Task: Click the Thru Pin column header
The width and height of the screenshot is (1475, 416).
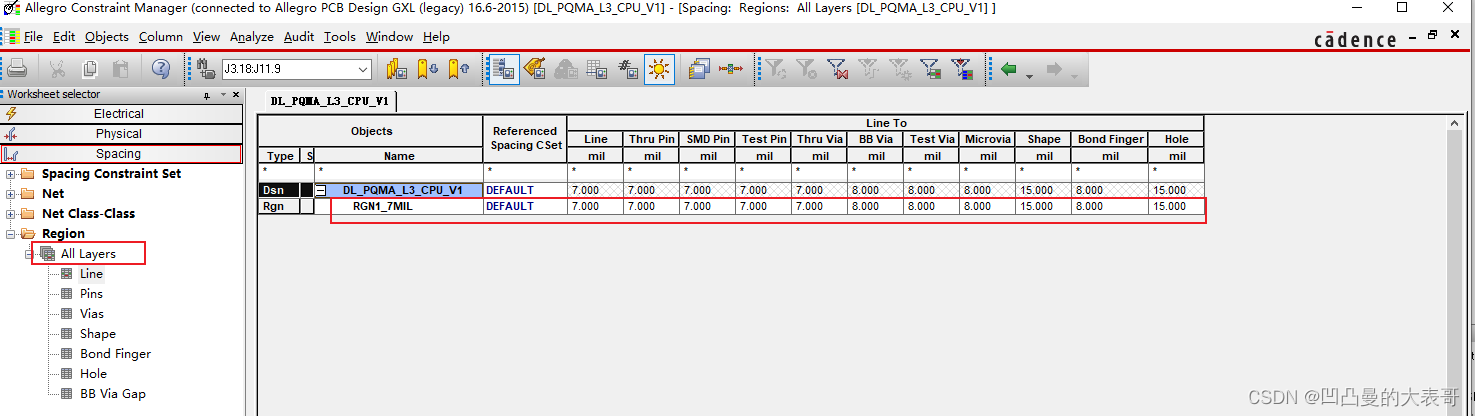Action: [x=653, y=139]
